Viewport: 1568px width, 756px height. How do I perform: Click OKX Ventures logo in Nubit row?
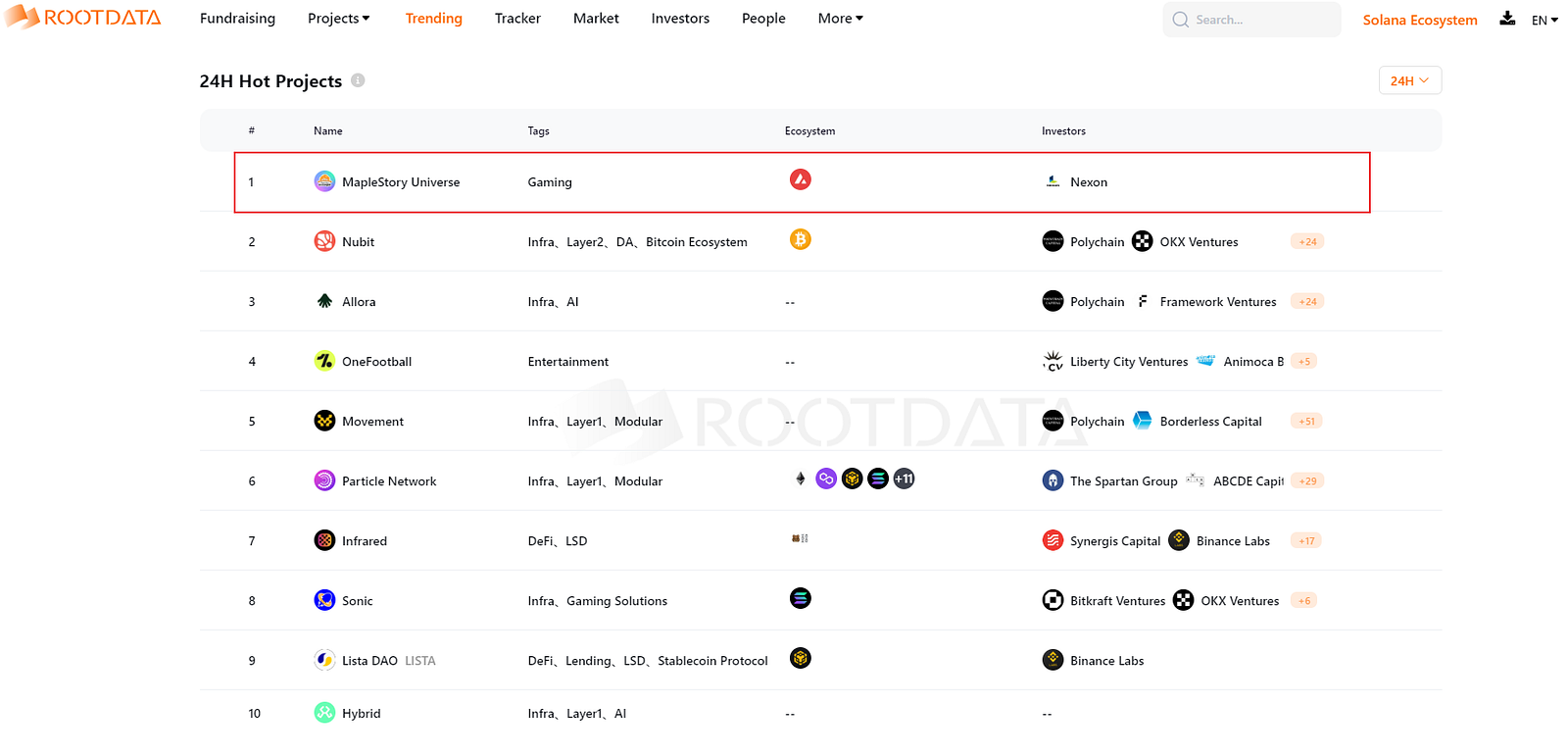pyautogui.click(x=1143, y=241)
